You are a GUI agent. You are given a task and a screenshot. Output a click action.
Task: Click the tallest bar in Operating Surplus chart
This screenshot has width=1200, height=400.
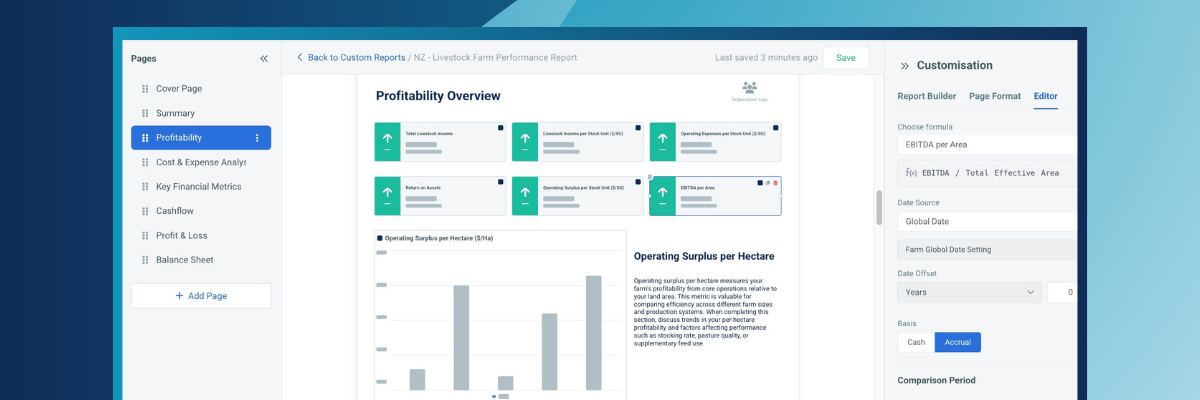click(594, 333)
